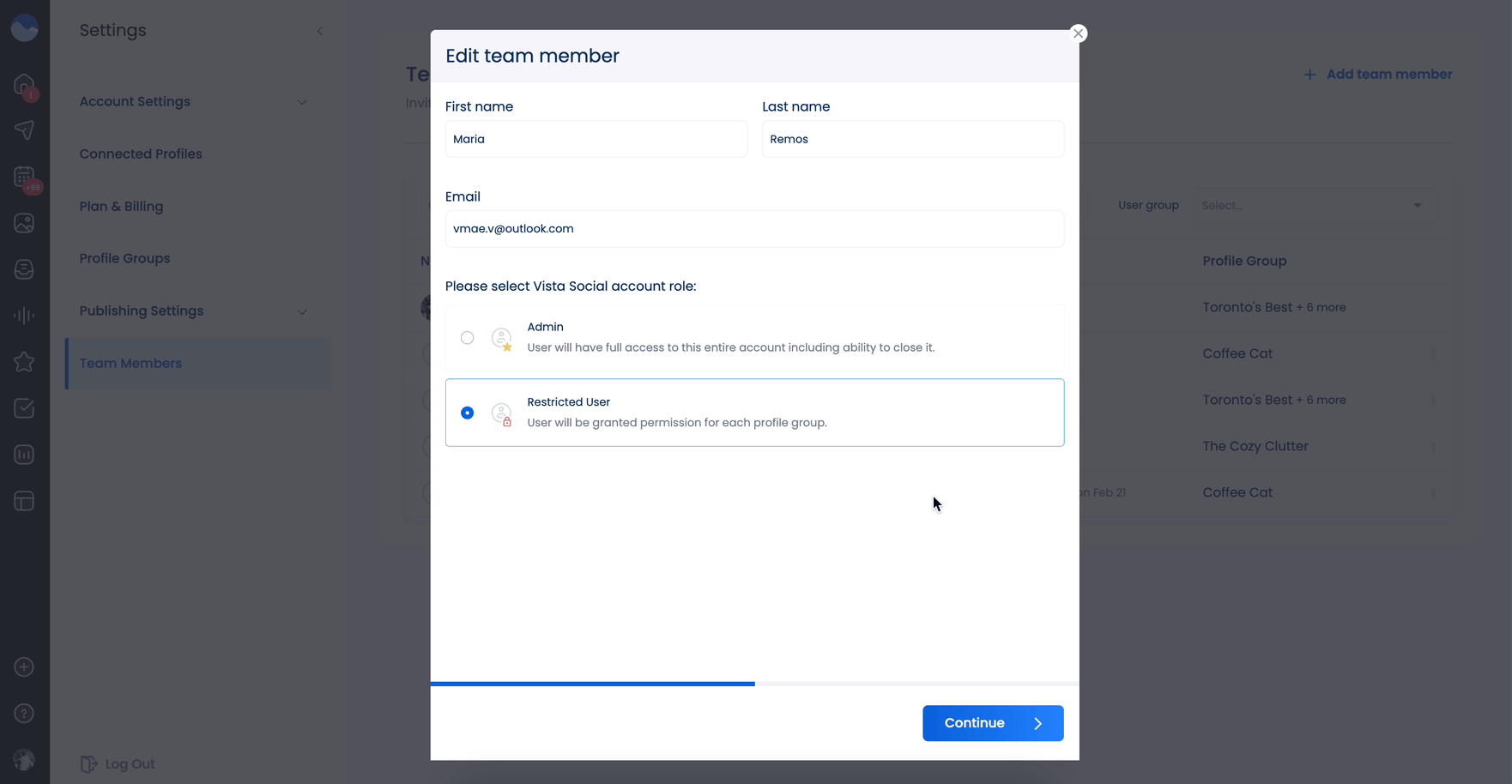The image size is (1512, 784).
Task: Click inside the Email input field
Action: [x=754, y=228]
